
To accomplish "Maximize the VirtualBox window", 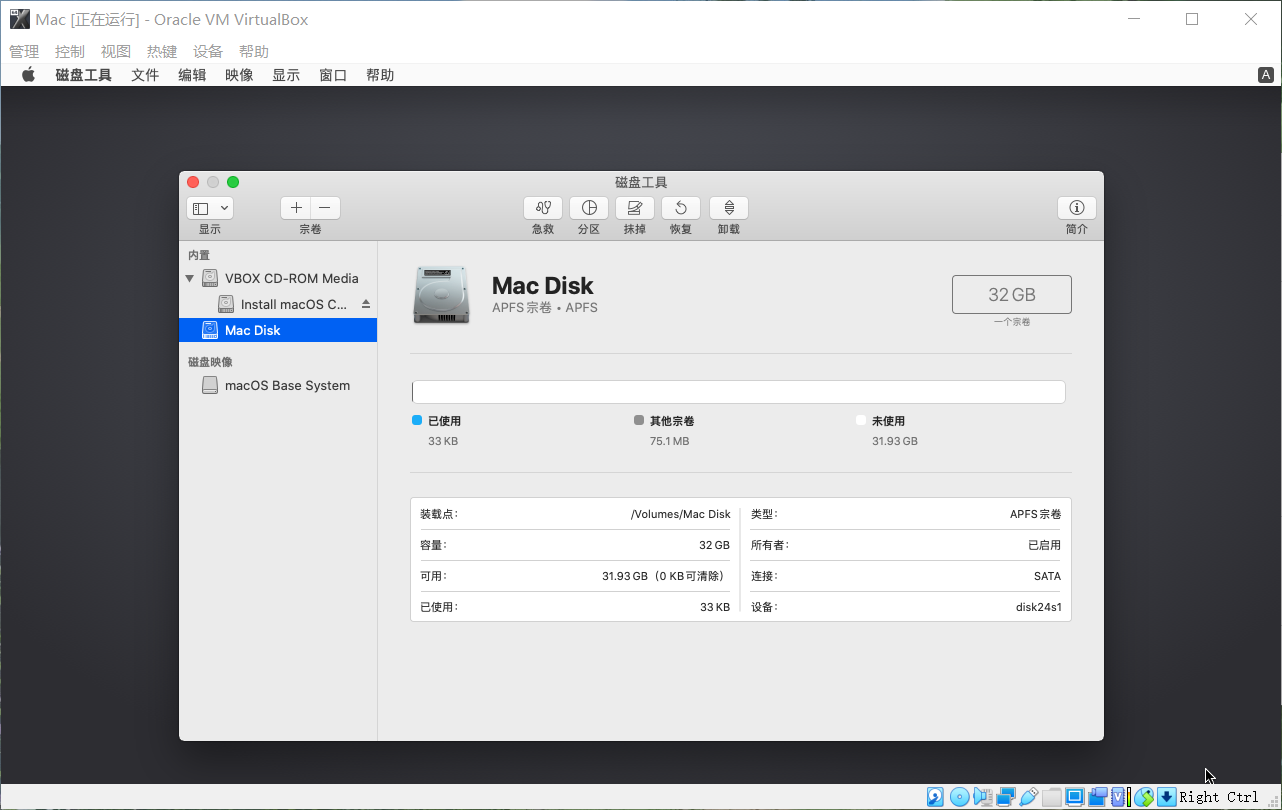I will tap(1192, 19).
